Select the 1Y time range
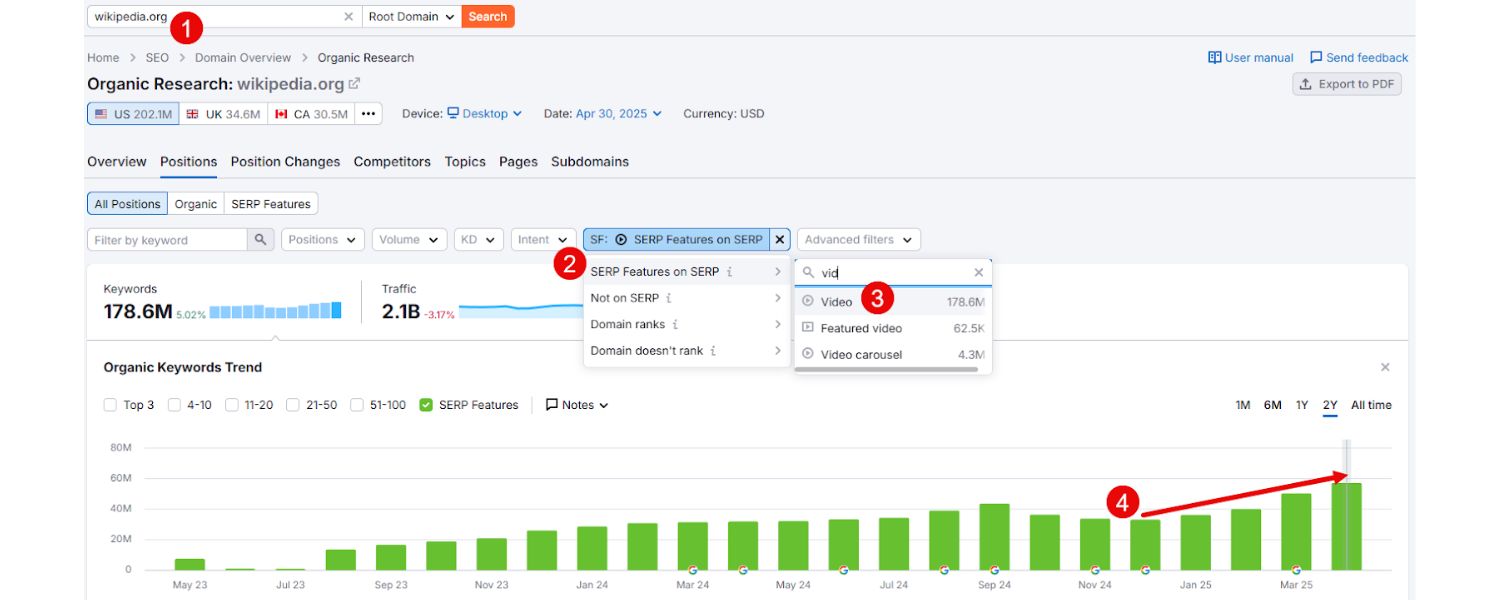The image size is (1500, 600). (x=1302, y=405)
